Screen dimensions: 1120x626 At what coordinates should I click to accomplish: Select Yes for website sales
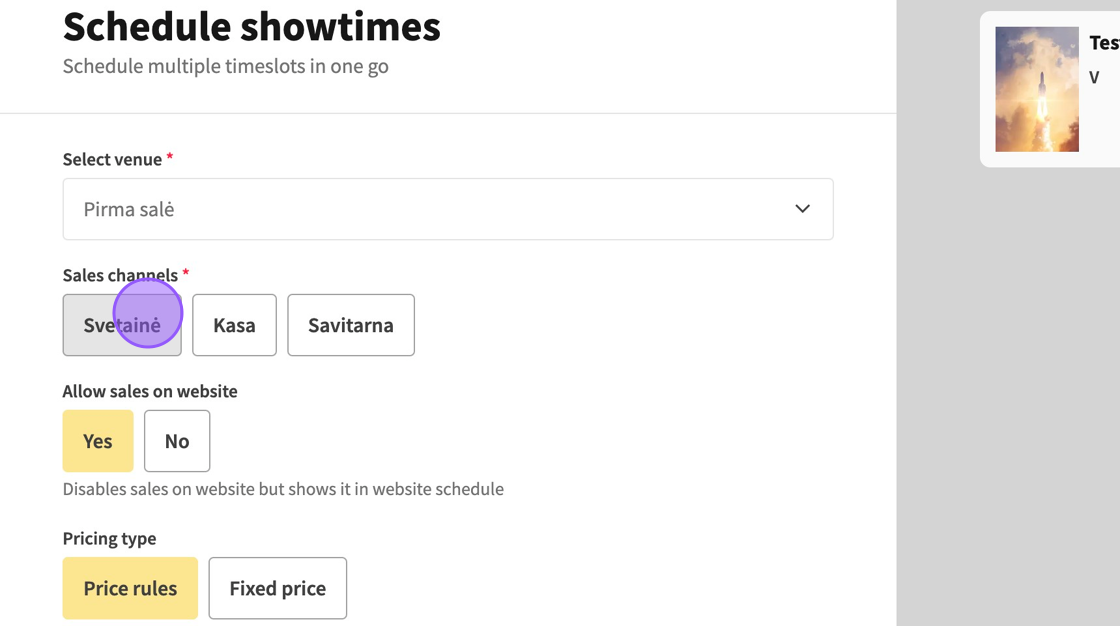point(98,441)
